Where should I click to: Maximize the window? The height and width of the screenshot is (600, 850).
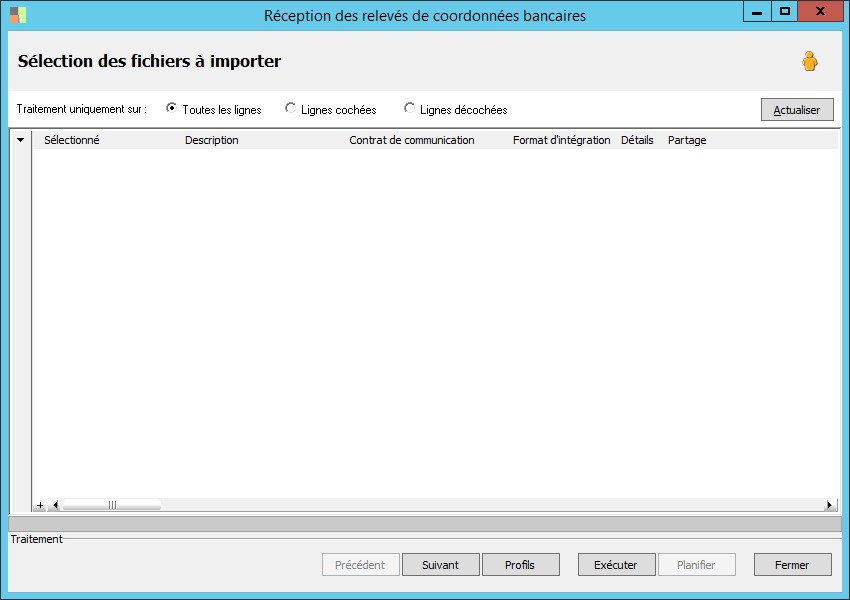pos(784,11)
